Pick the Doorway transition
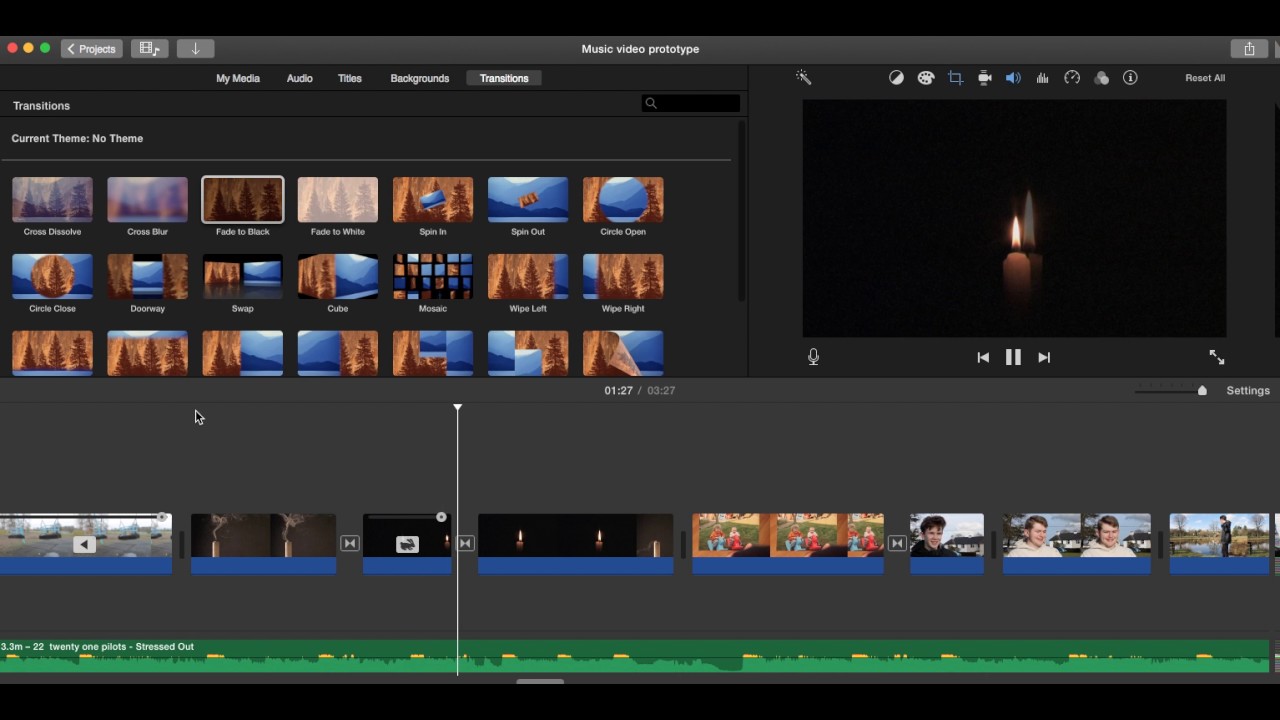 (x=147, y=277)
